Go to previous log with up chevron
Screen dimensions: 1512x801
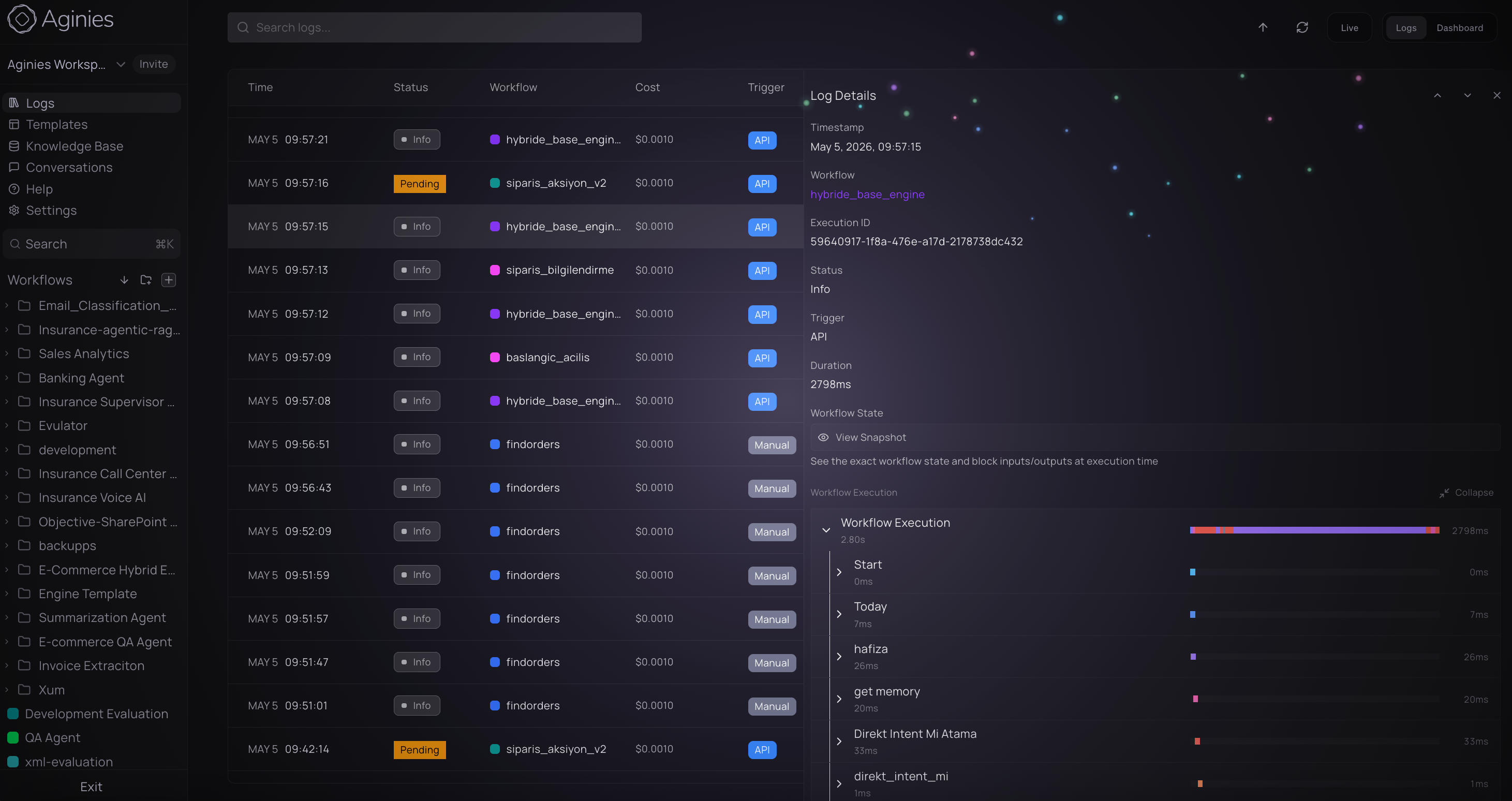[1437, 96]
